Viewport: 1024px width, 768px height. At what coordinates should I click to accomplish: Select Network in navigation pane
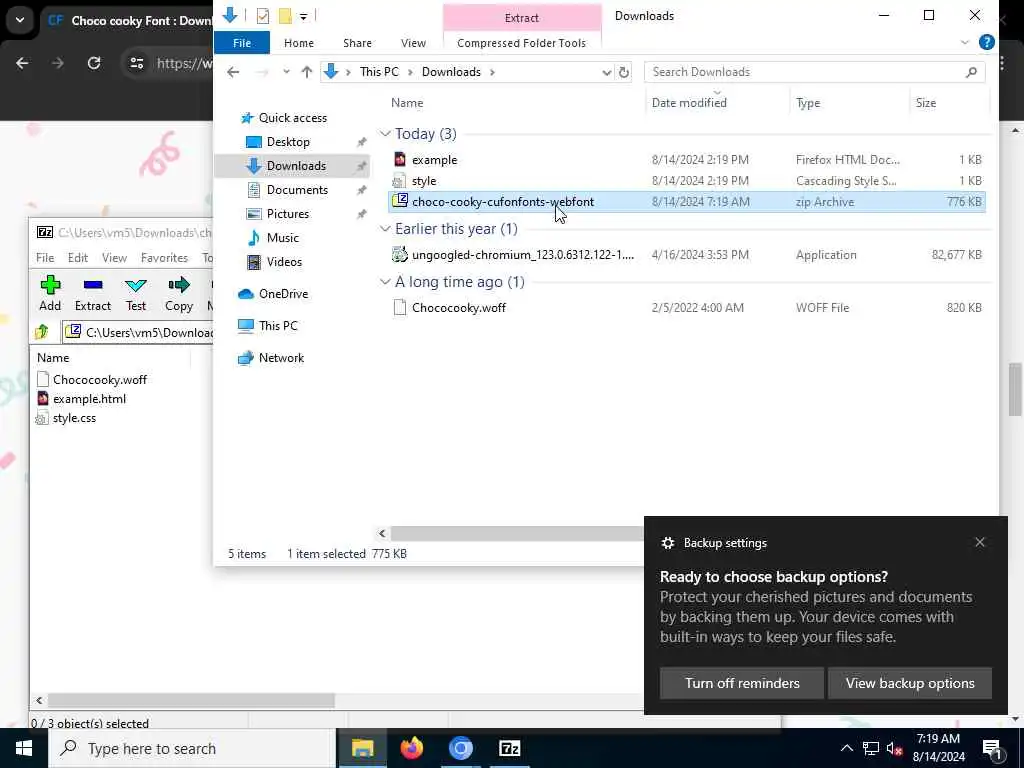(x=281, y=357)
